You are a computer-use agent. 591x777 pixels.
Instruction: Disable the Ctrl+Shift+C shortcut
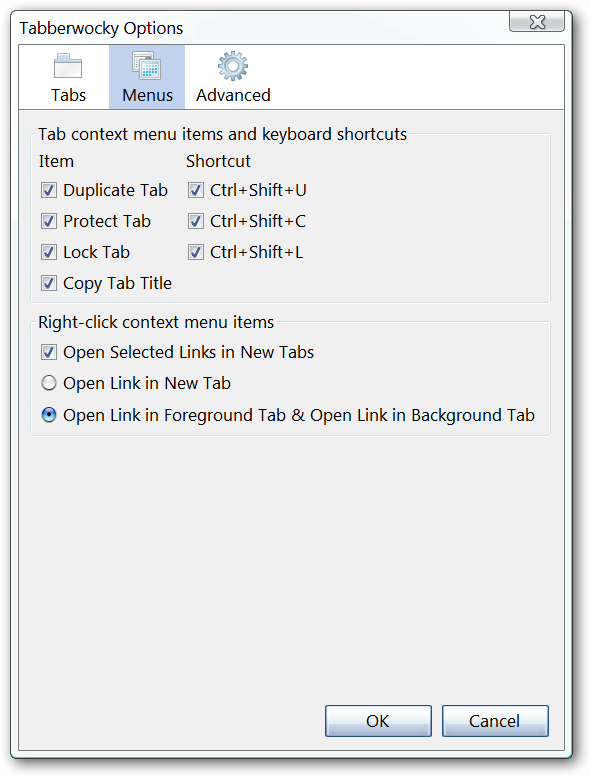tap(196, 221)
